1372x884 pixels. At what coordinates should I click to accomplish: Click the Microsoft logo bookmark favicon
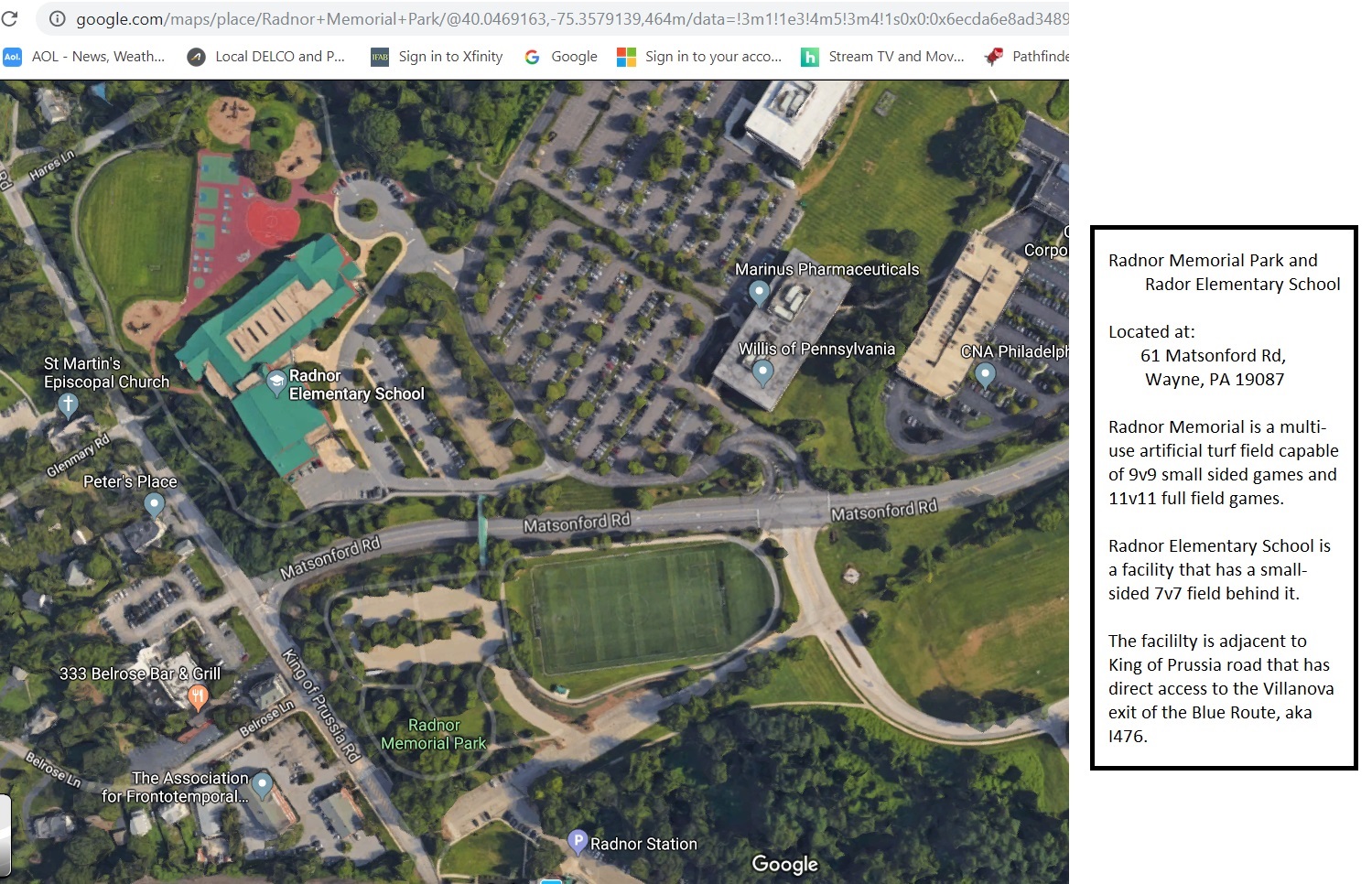coord(626,57)
